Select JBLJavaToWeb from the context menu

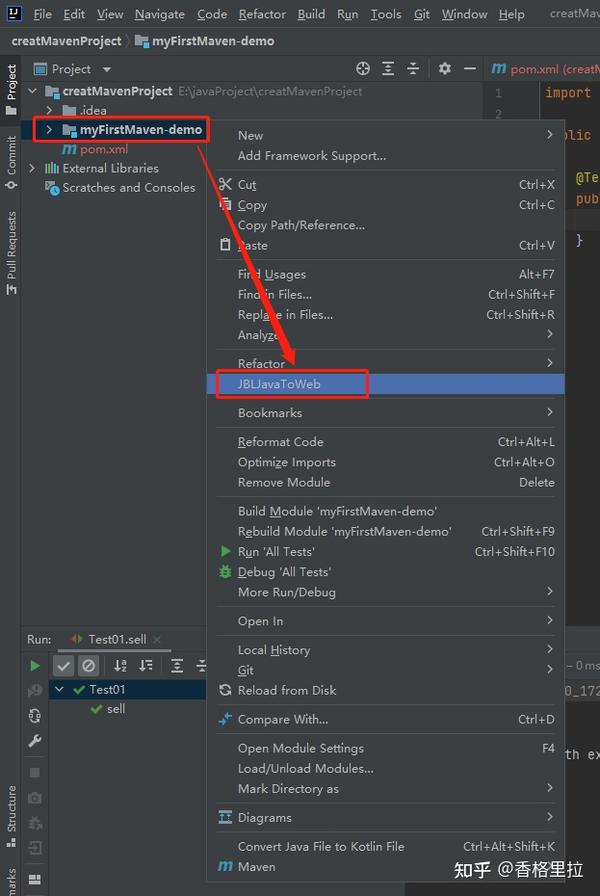coord(279,384)
